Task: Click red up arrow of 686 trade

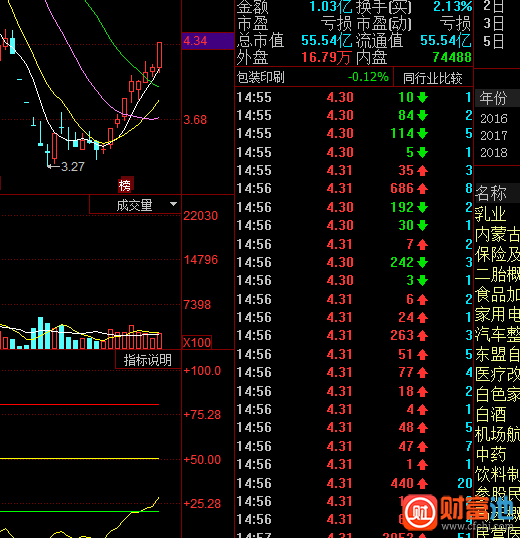Action: click(x=423, y=189)
